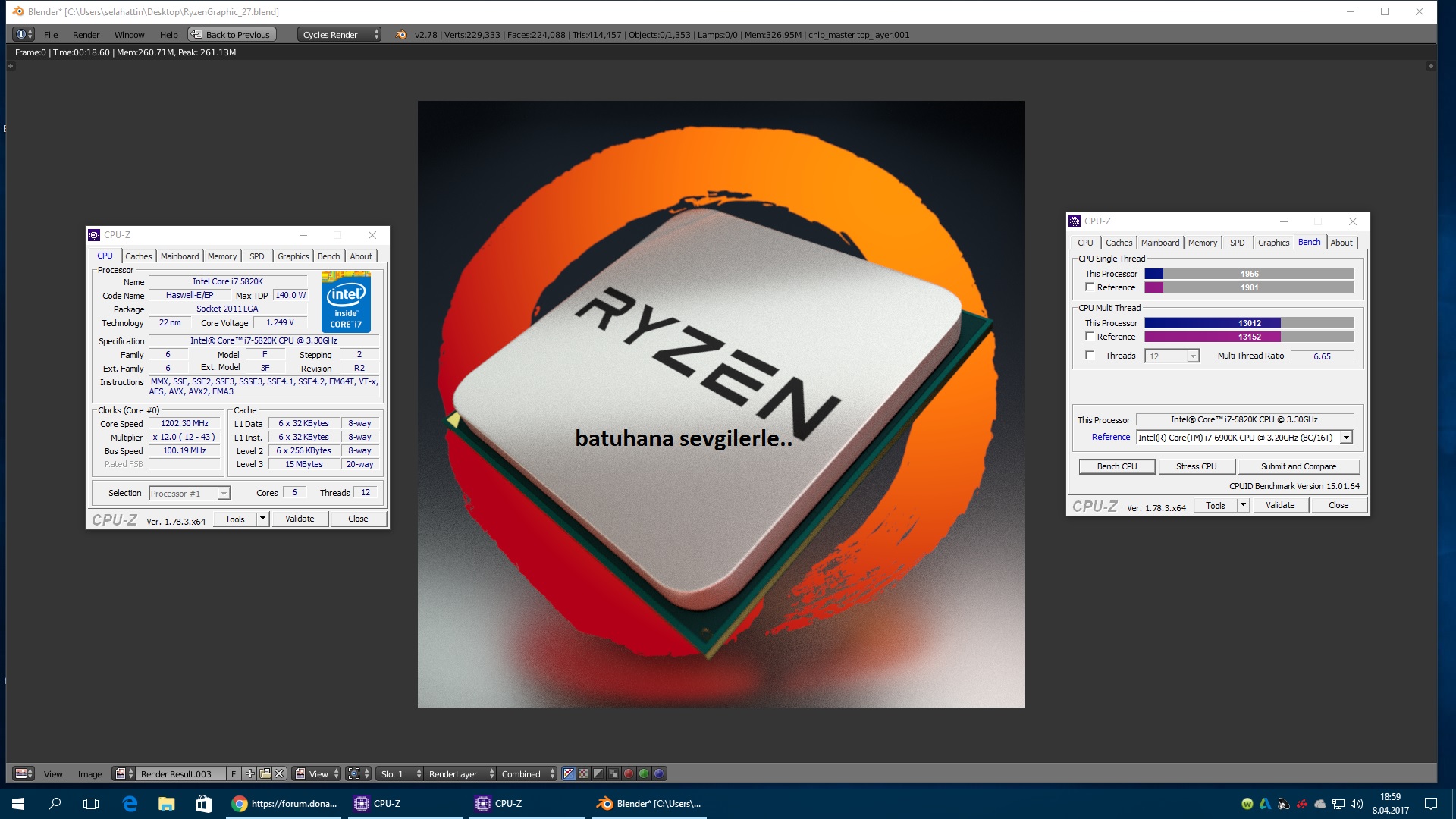This screenshot has height=819, width=1456.
Task: Open the View mode dropdown in image editor
Action: point(317,773)
